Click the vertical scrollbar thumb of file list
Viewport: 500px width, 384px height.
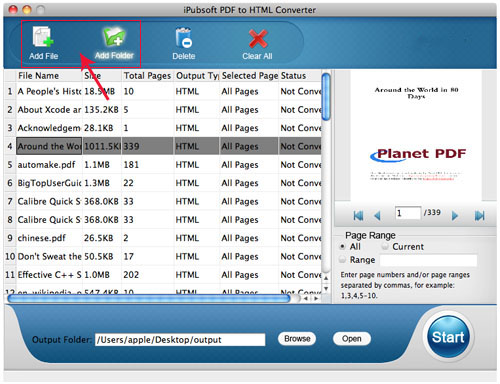coord(327,97)
